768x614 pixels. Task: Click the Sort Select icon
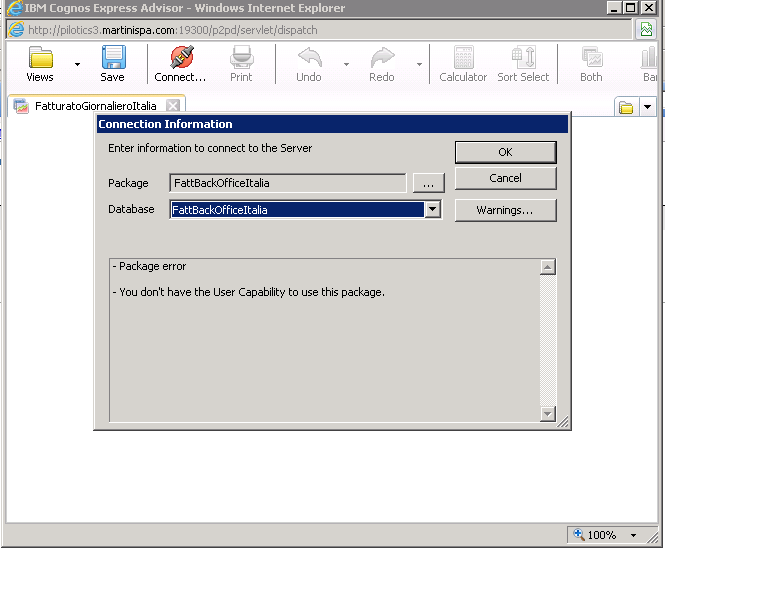(x=524, y=57)
